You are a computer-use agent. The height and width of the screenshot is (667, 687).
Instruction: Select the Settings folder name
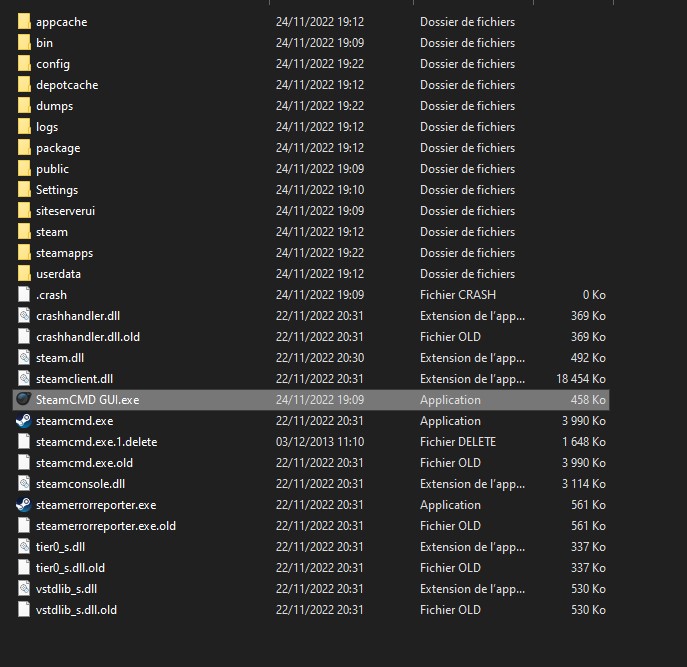point(57,190)
